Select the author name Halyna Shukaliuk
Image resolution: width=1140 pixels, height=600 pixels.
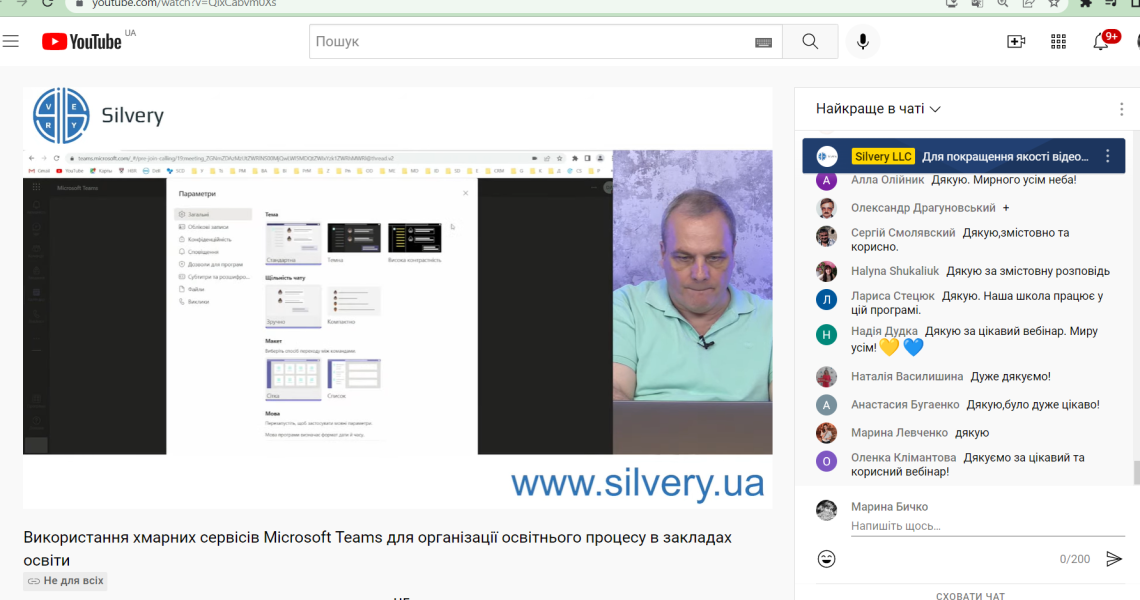[895, 271]
